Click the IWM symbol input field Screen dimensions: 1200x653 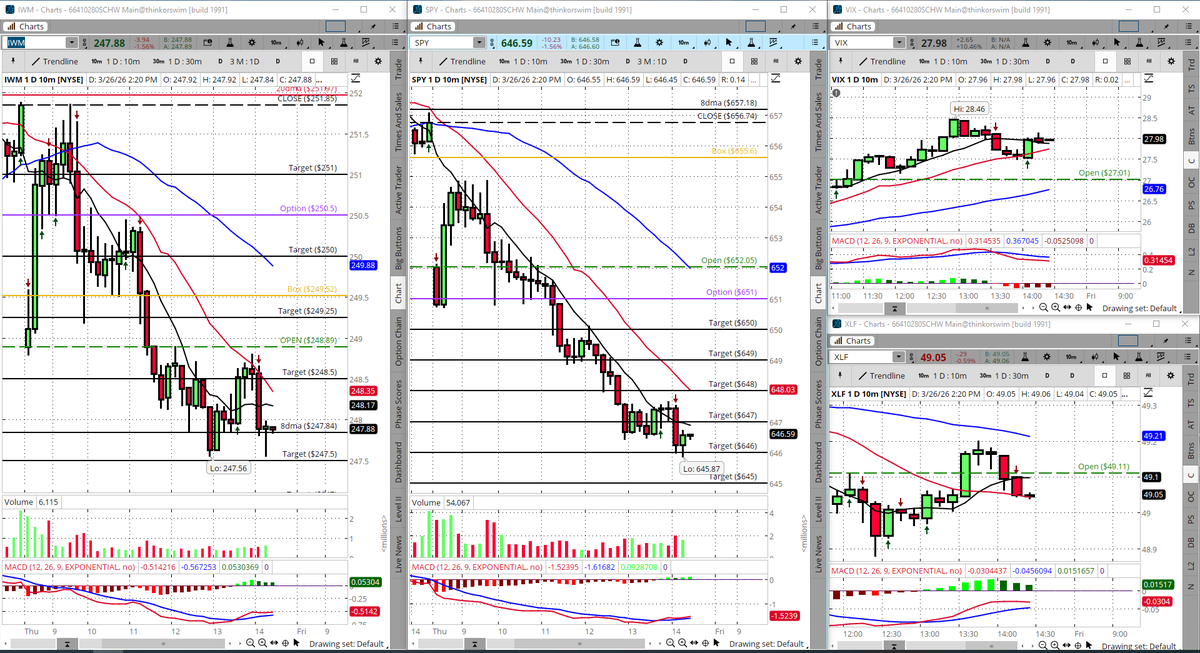(35, 43)
